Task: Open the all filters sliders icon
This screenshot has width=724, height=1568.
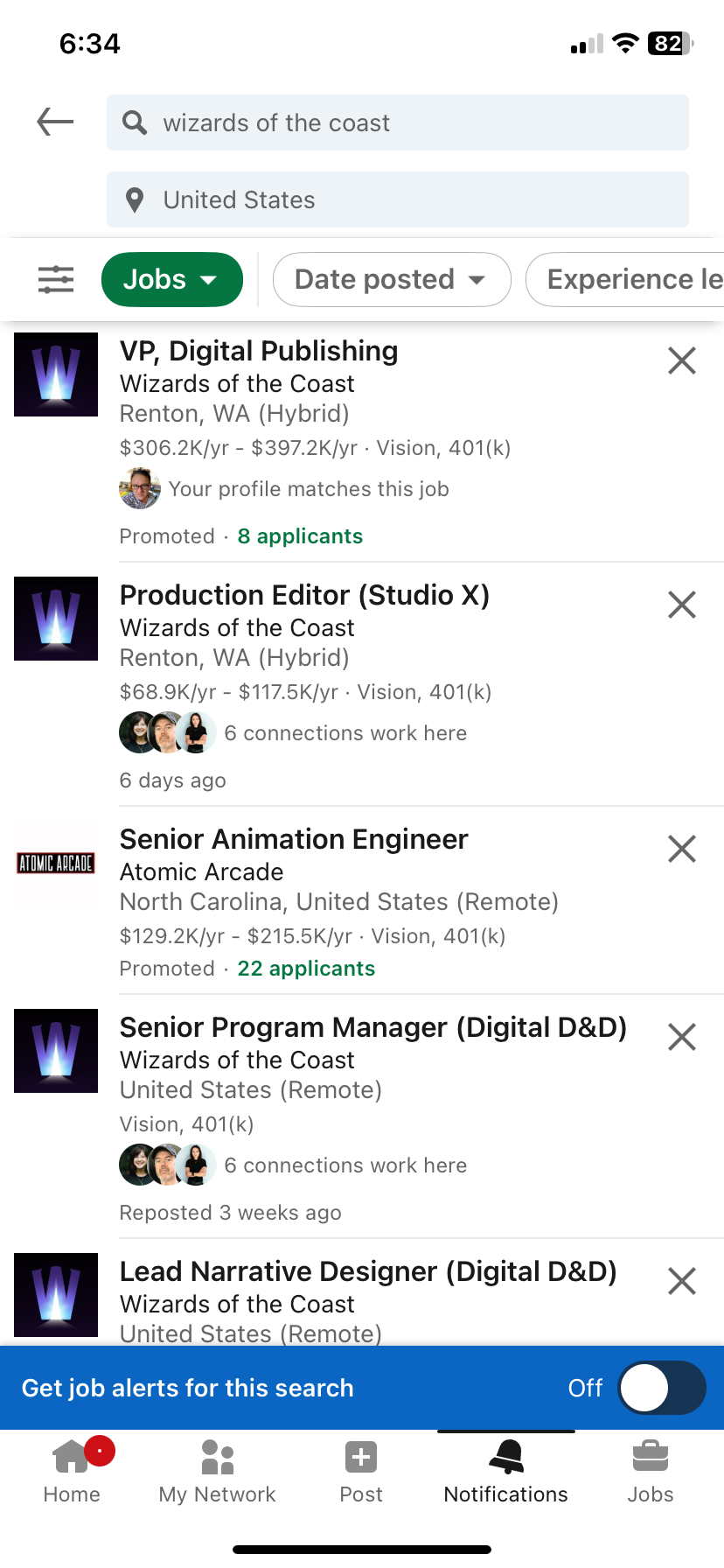Action: tap(56, 280)
